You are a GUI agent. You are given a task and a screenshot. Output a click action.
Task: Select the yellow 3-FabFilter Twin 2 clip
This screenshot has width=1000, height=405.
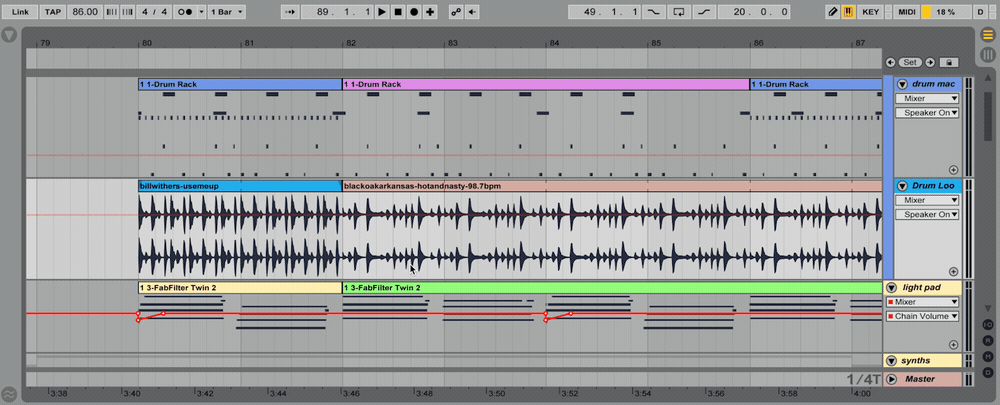[x=240, y=288]
